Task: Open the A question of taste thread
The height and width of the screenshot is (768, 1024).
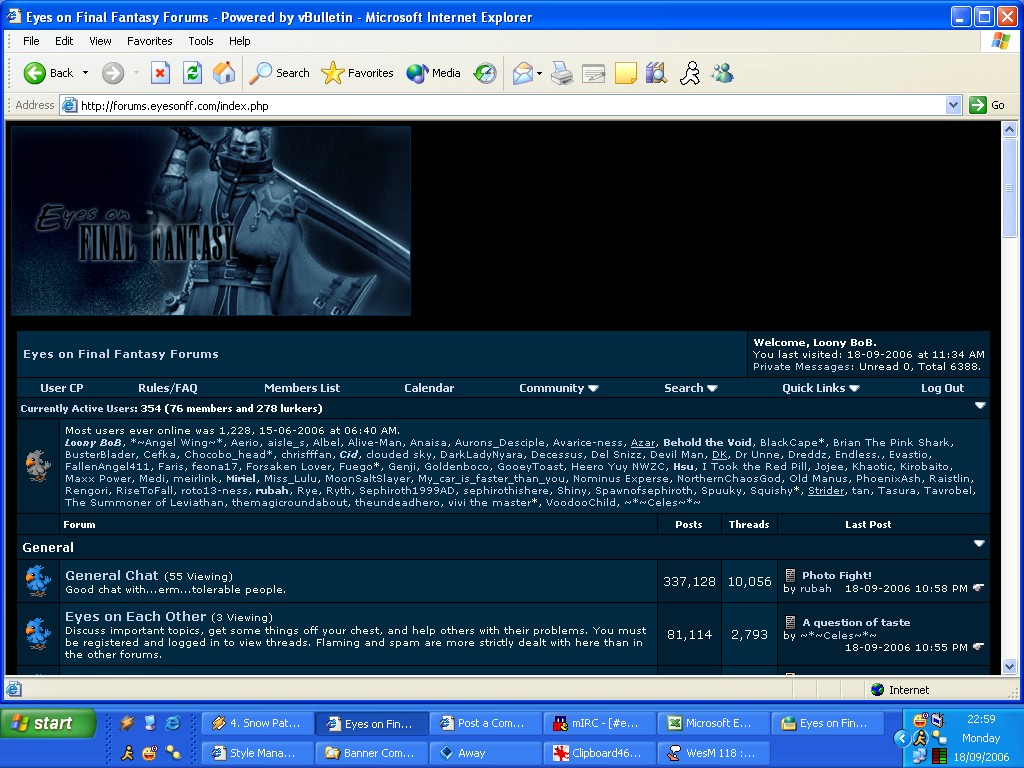Action: (856, 622)
